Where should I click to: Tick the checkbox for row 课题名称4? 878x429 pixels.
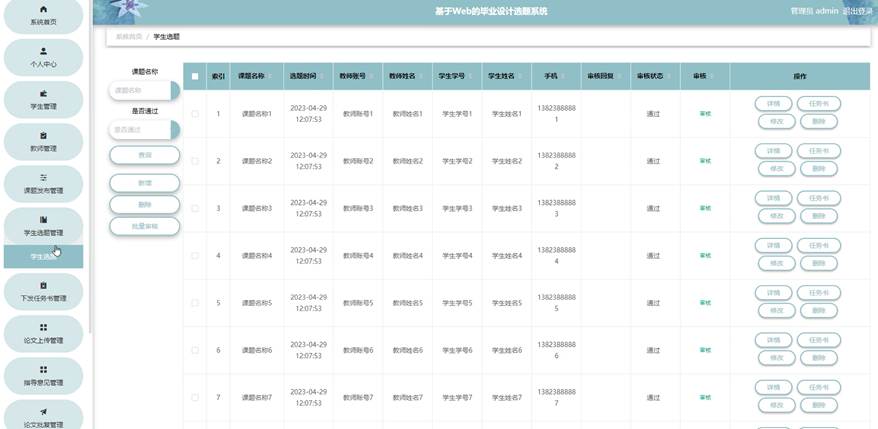195,255
